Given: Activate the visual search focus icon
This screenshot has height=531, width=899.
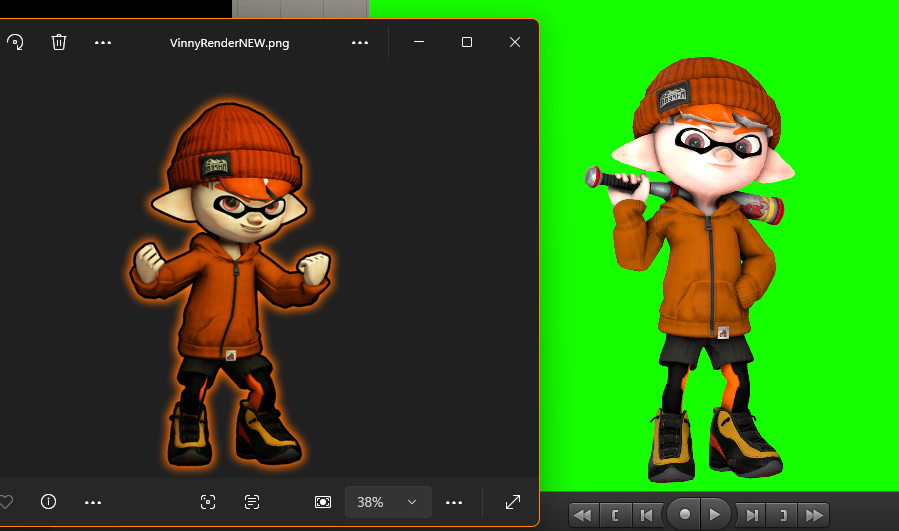Looking at the screenshot, I should point(208,502).
